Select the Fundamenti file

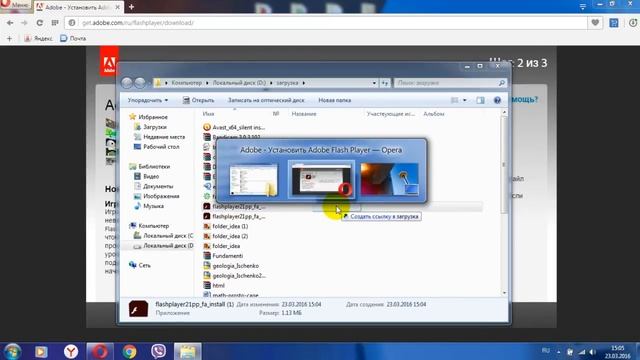(223, 256)
